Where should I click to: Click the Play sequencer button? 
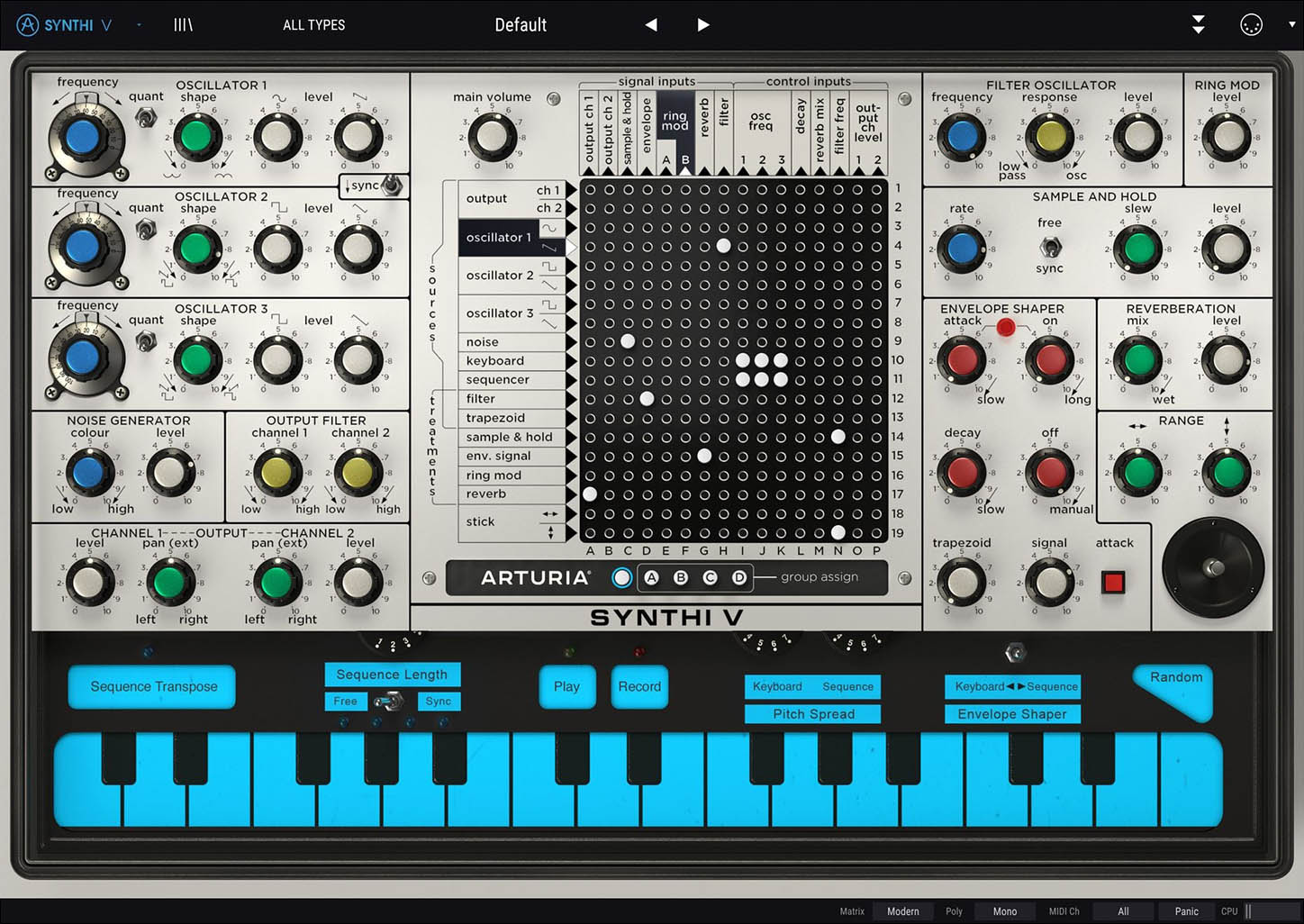566,686
